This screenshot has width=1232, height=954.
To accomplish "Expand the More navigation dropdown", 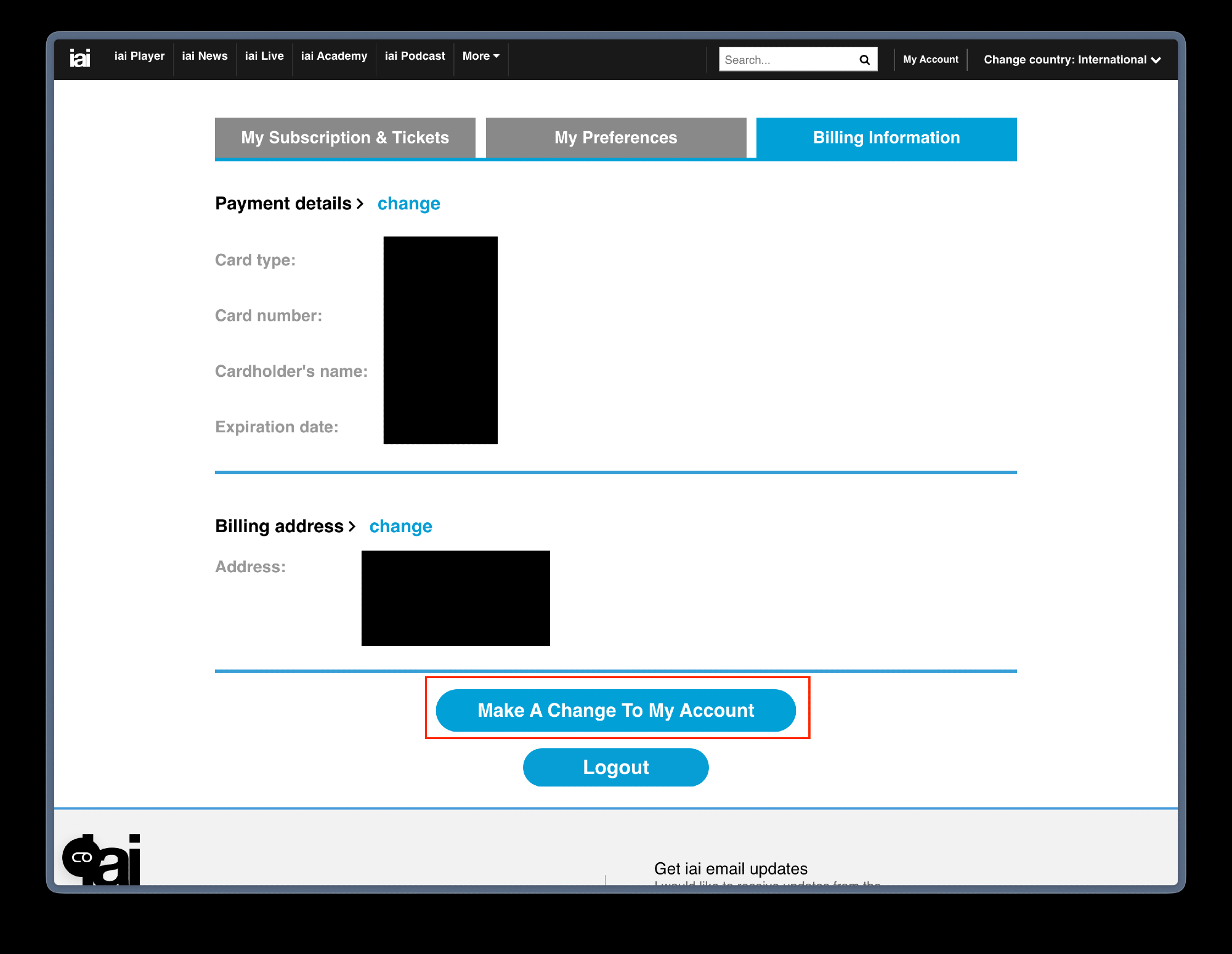I will (480, 56).
